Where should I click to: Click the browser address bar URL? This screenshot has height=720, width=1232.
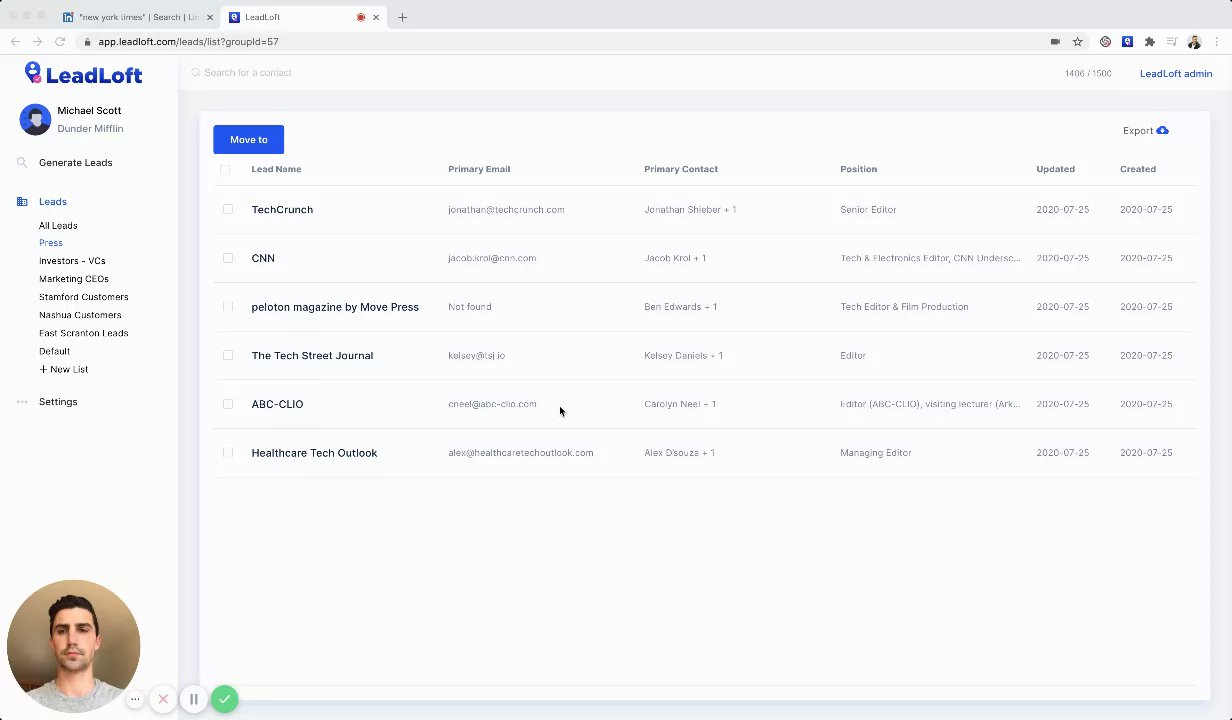point(188,42)
